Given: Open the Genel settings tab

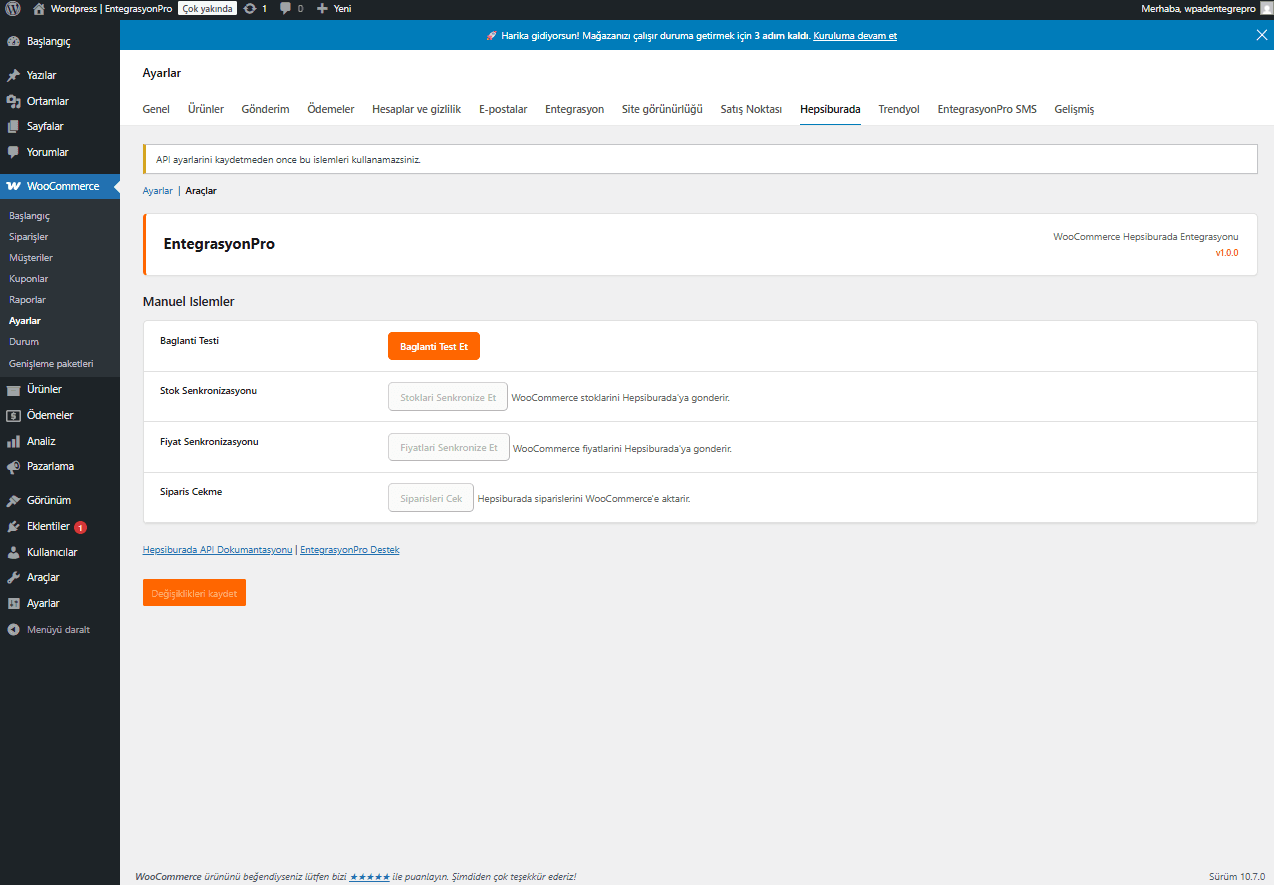Looking at the screenshot, I should coord(156,109).
